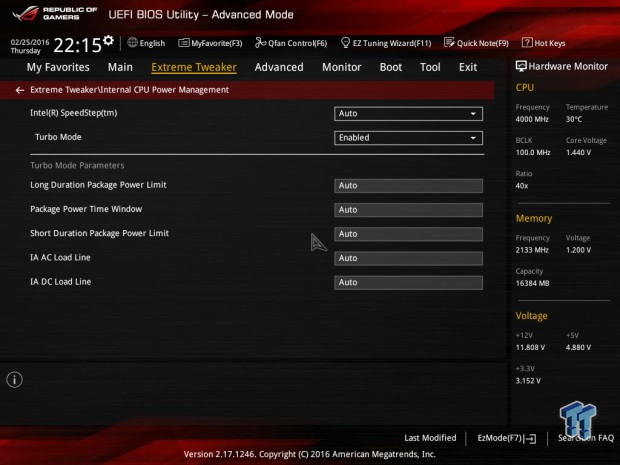620x465 pixels.
Task: Click the CPU frequency value 4000 MHz
Action: (532, 119)
